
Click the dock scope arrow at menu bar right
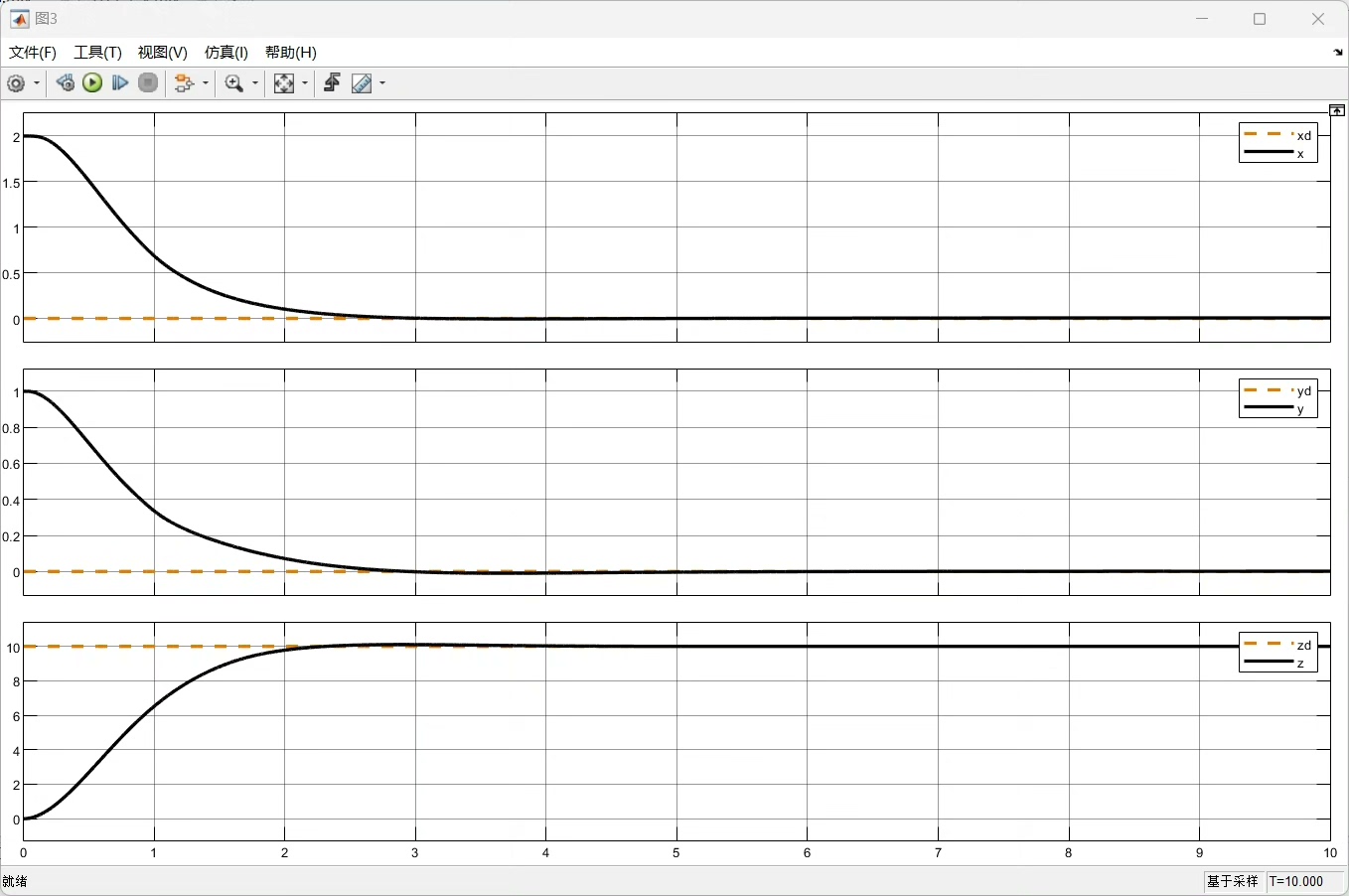click(x=1338, y=53)
